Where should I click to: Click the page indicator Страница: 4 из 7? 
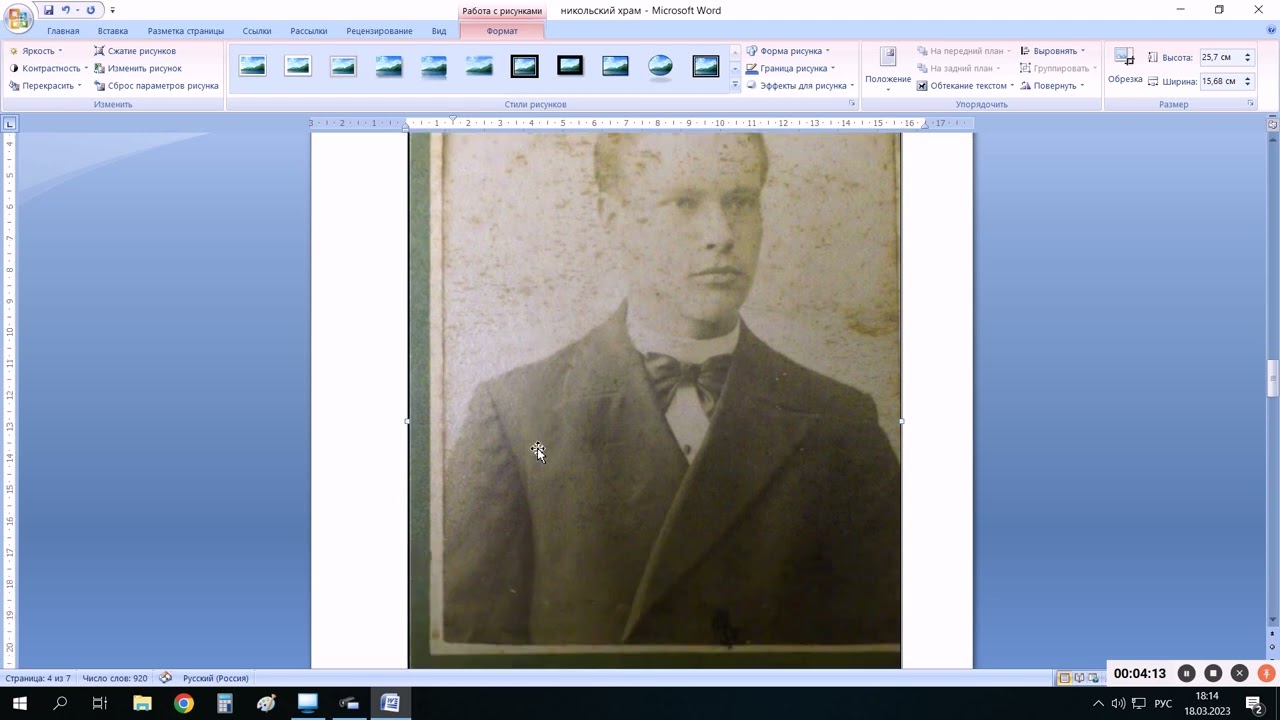click(39, 678)
